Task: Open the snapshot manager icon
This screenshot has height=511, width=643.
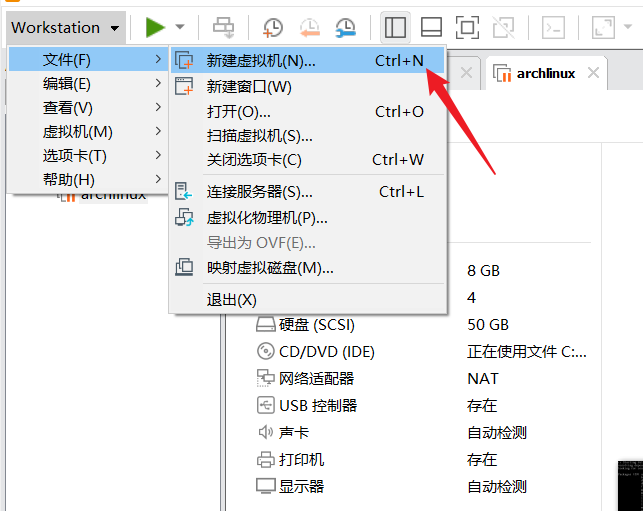Action: pyautogui.click(x=345, y=27)
